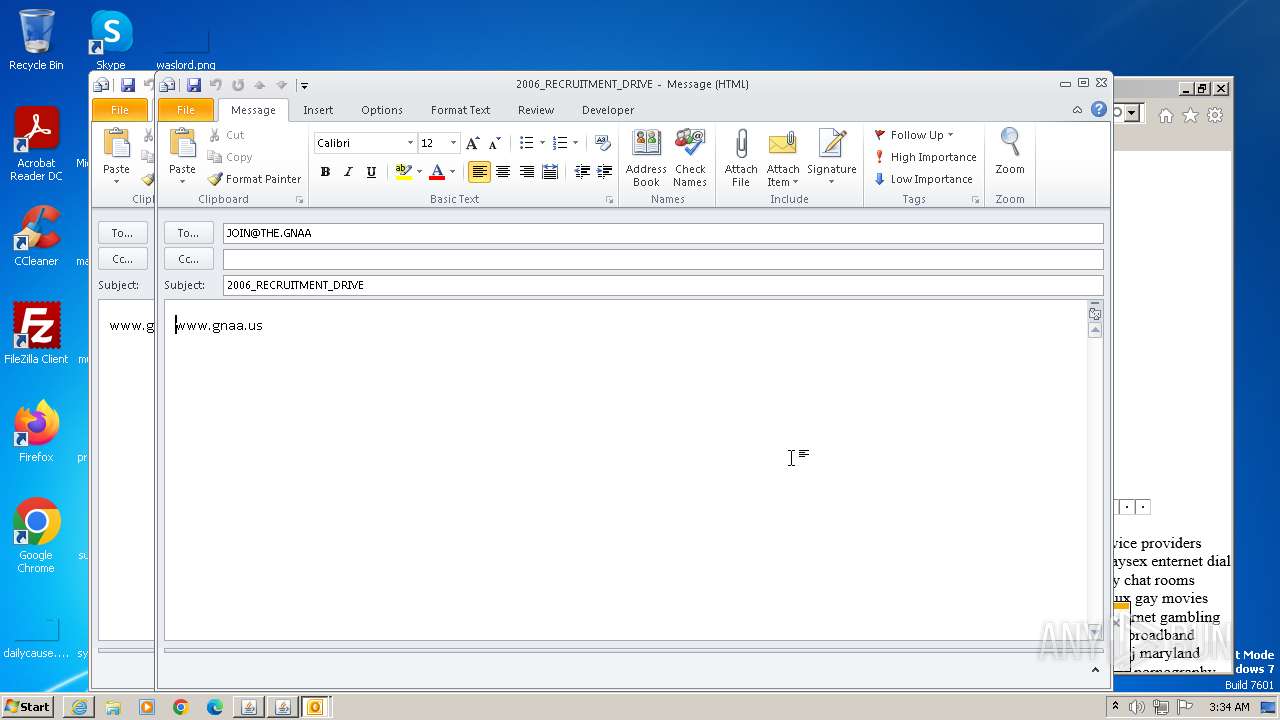Open the Start menu
The height and width of the screenshot is (720, 1280).
click(x=27, y=707)
